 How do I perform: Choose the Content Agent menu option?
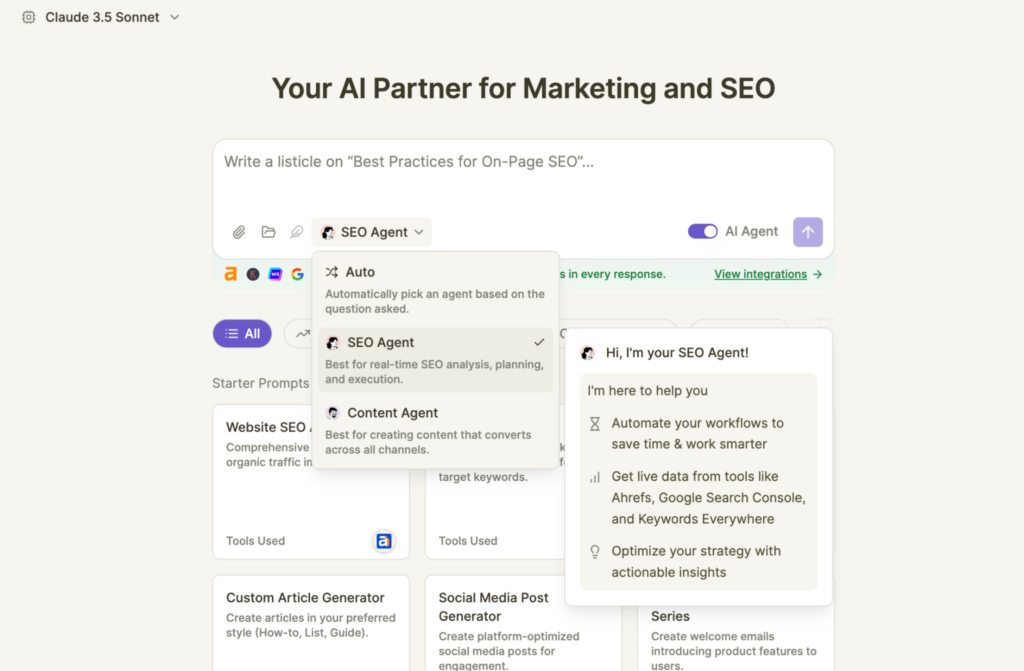(x=436, y=431)
